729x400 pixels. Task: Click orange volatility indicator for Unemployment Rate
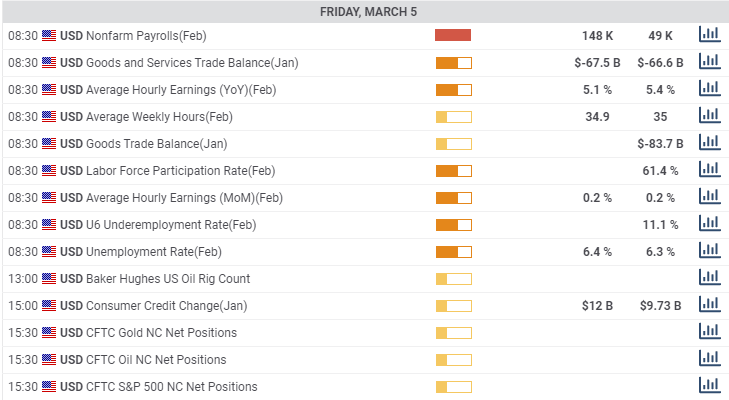tap(453, 251)
